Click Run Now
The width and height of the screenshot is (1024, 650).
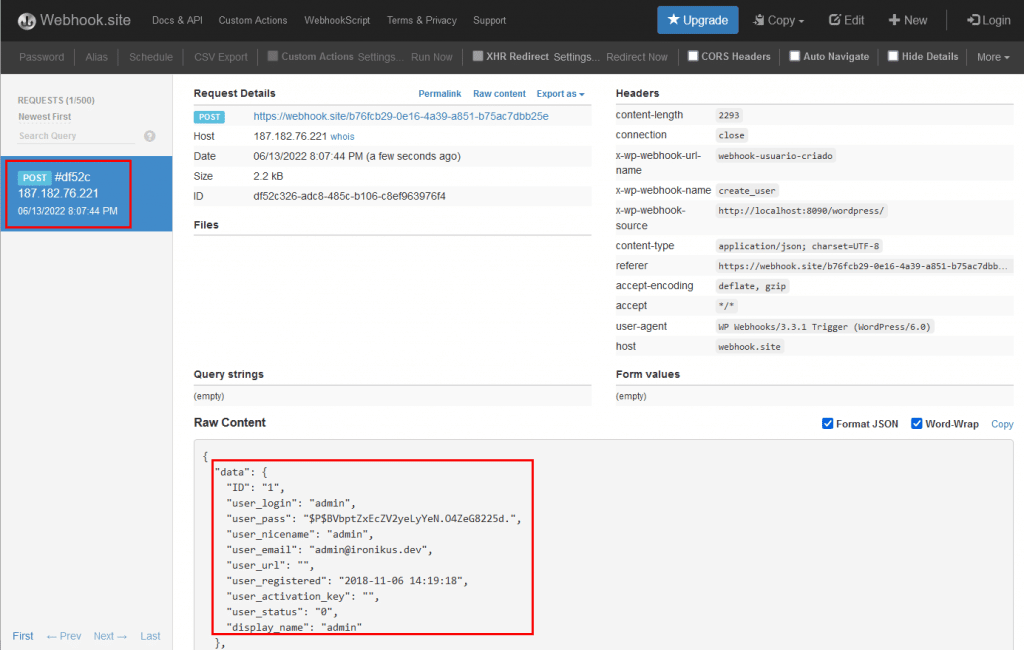pos(432,57)
